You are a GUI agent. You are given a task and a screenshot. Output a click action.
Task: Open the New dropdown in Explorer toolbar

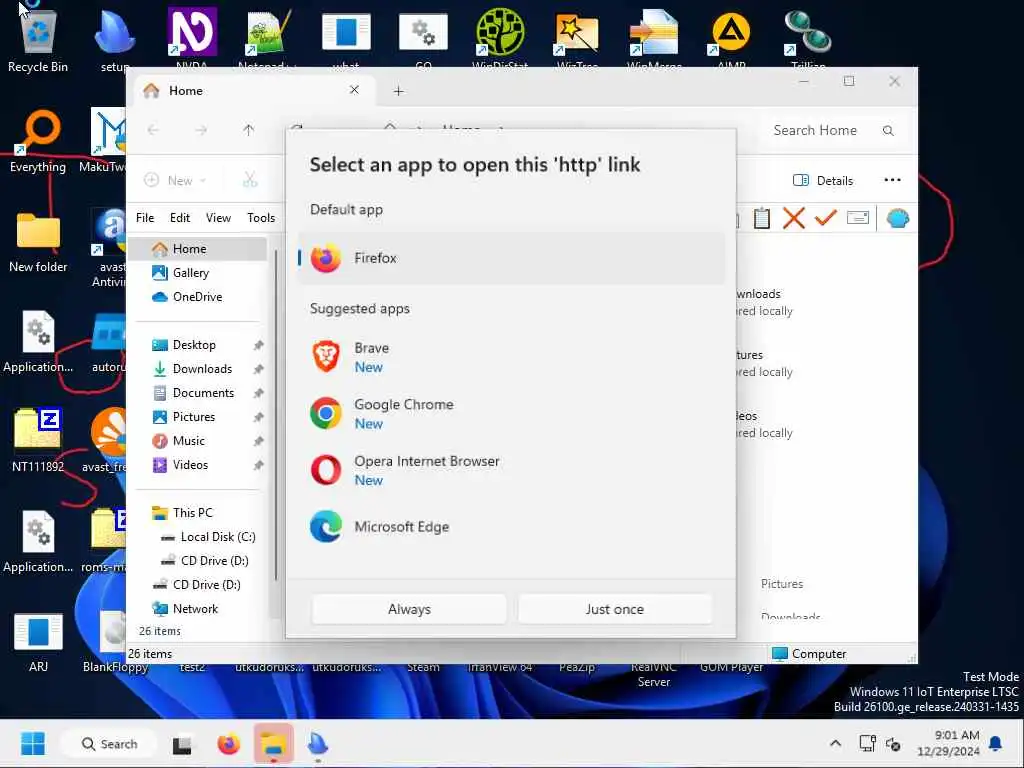175,180
